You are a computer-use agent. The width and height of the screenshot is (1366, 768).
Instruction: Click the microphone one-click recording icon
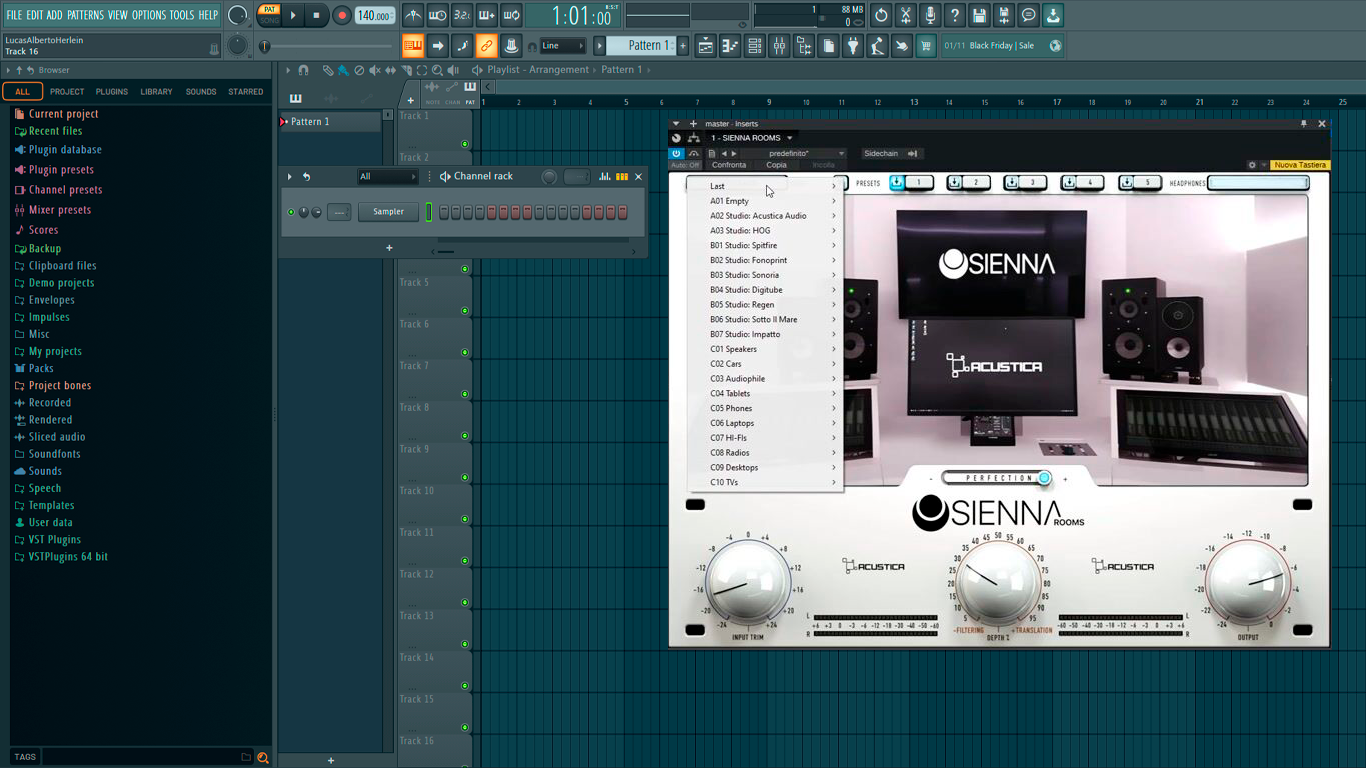click(x=930, y=16)
